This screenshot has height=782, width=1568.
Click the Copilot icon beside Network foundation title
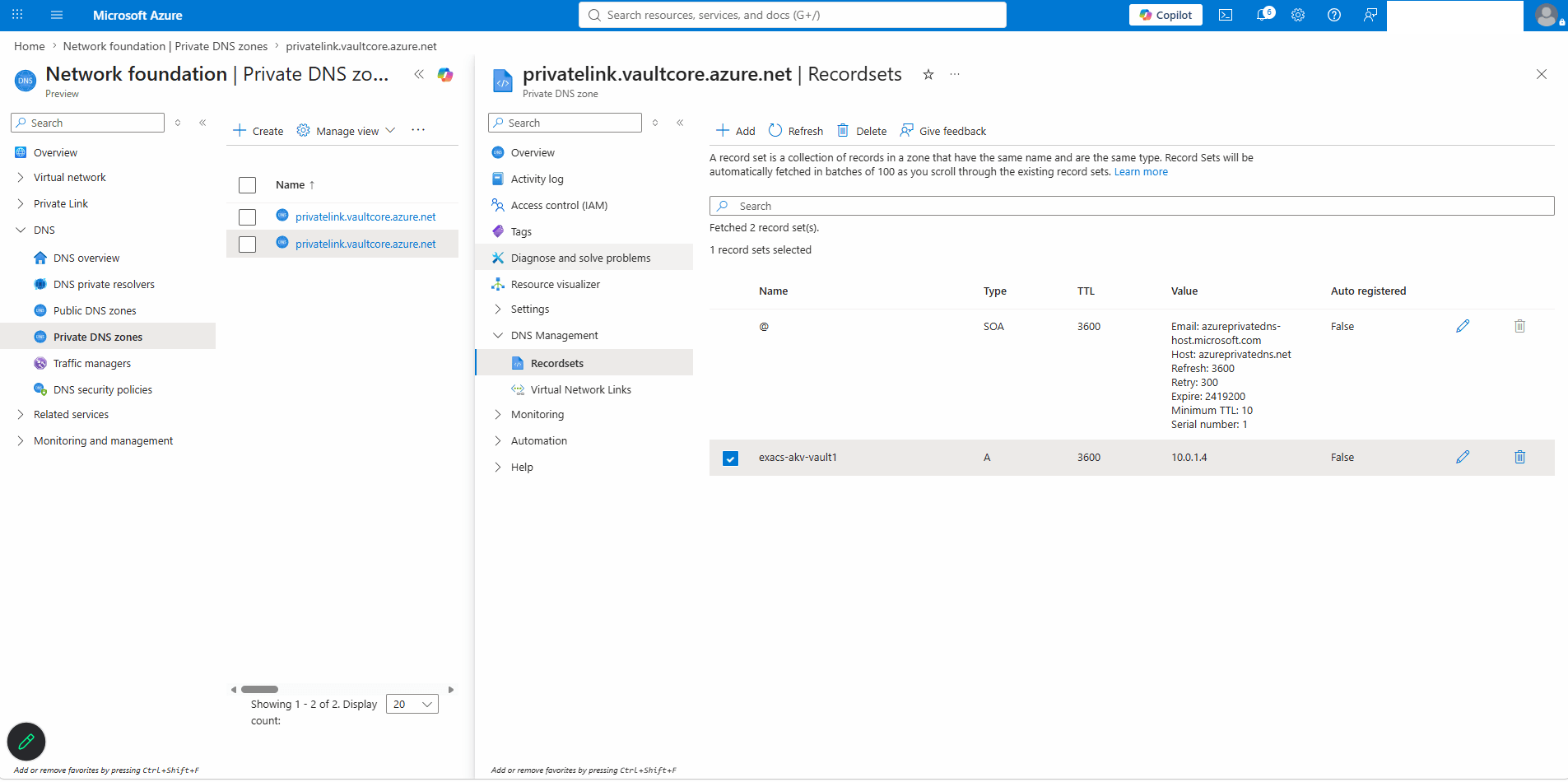(445, 75)
